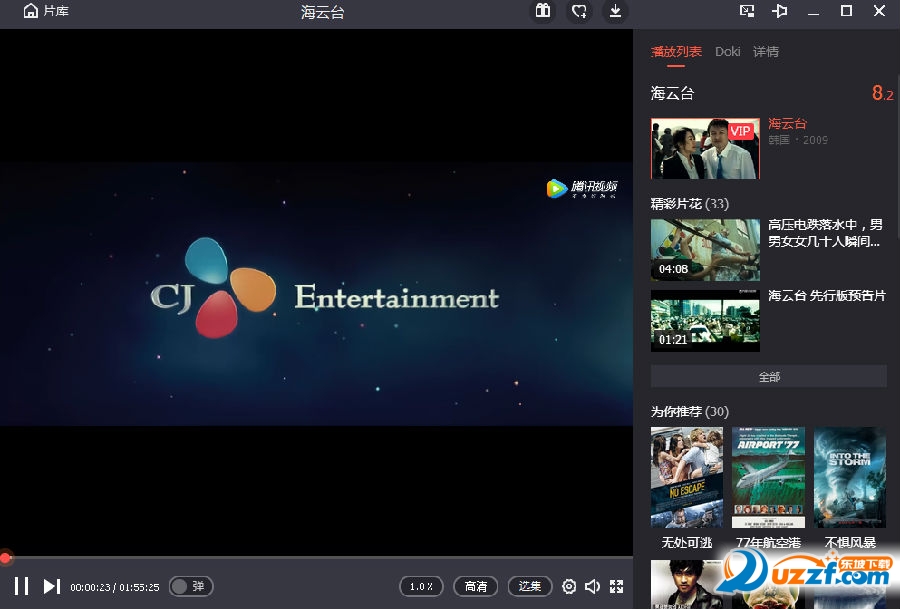
Task: Open the Airport '77 movie poster
Action: 768,477
